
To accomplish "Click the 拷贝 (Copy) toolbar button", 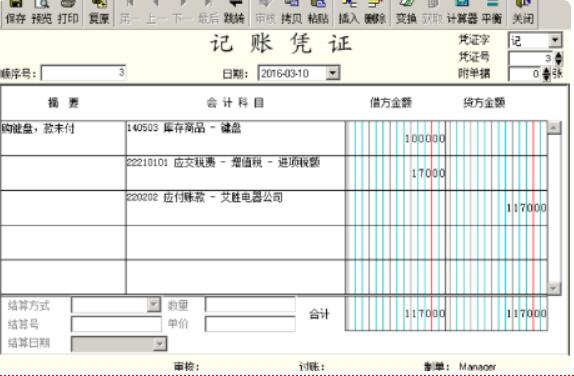I will pyautogui.click(x=291, y=12).
